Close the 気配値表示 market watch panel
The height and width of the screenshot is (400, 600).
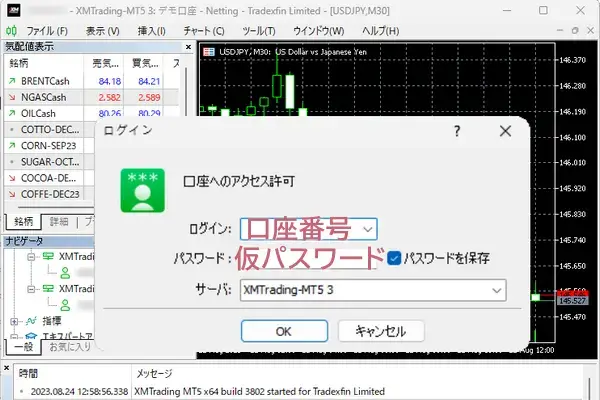188,47
